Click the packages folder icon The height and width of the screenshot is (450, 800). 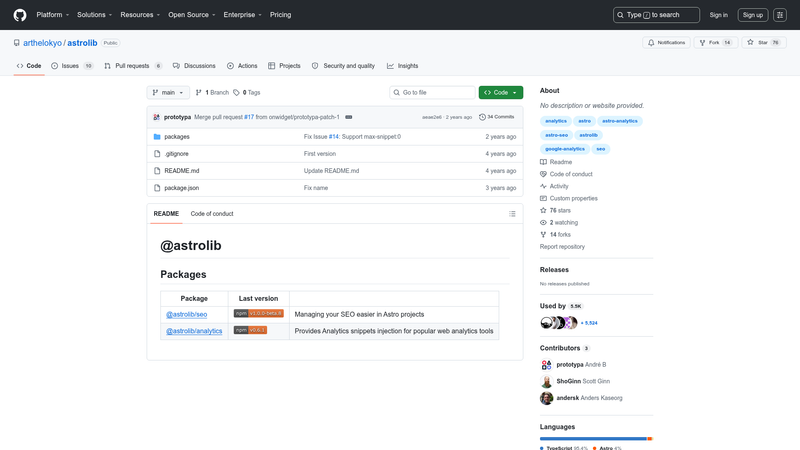(x=157, y=137)
